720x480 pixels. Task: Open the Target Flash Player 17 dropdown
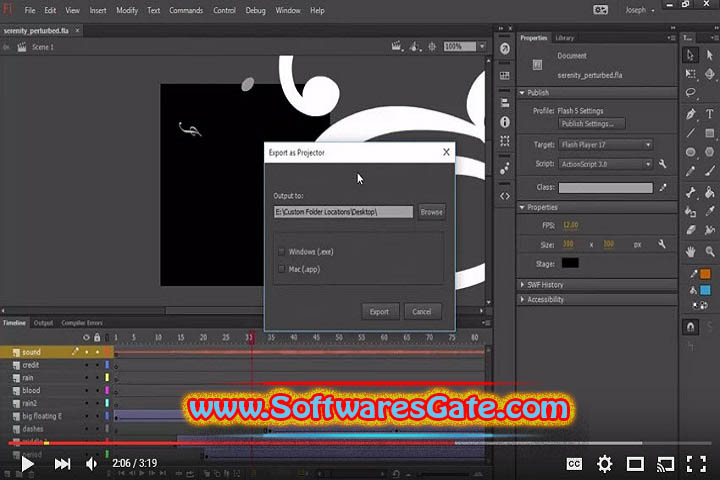point(605,145)
